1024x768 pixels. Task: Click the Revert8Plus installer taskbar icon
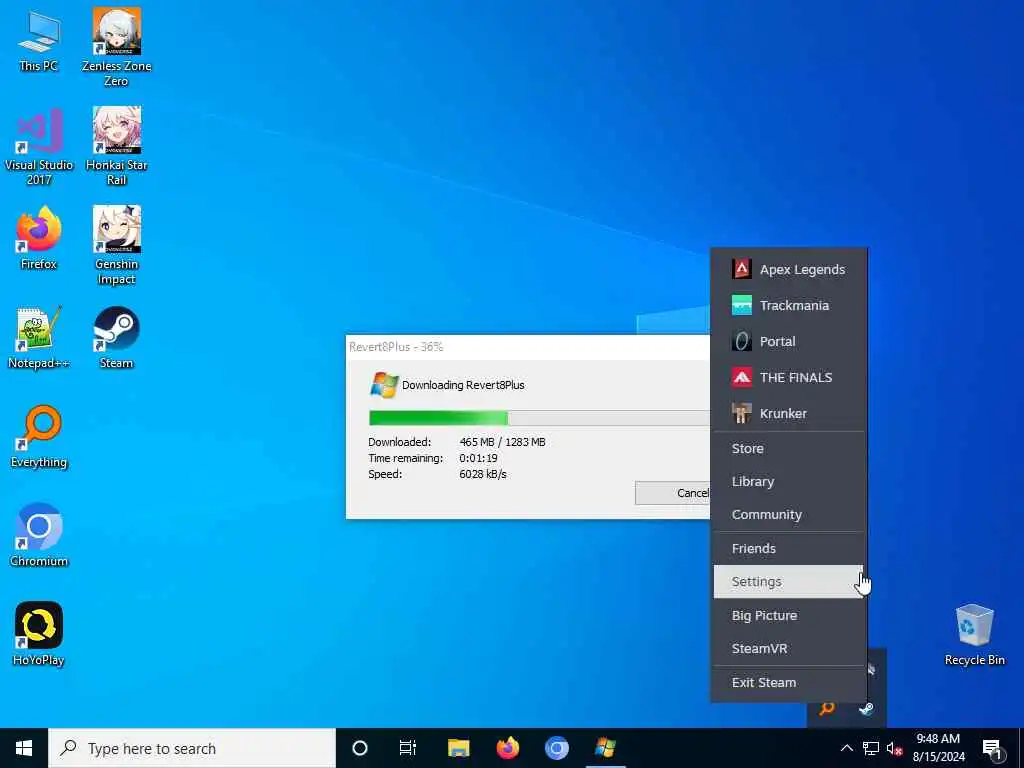tap(605, 748)
